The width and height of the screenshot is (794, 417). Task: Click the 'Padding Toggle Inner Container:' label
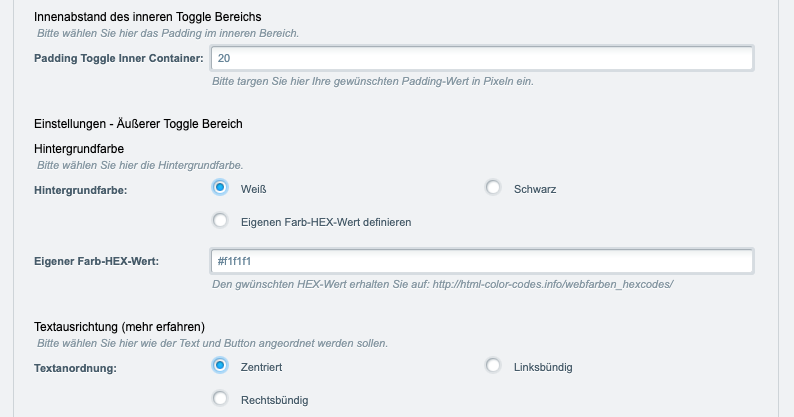(x=118, y=58)
